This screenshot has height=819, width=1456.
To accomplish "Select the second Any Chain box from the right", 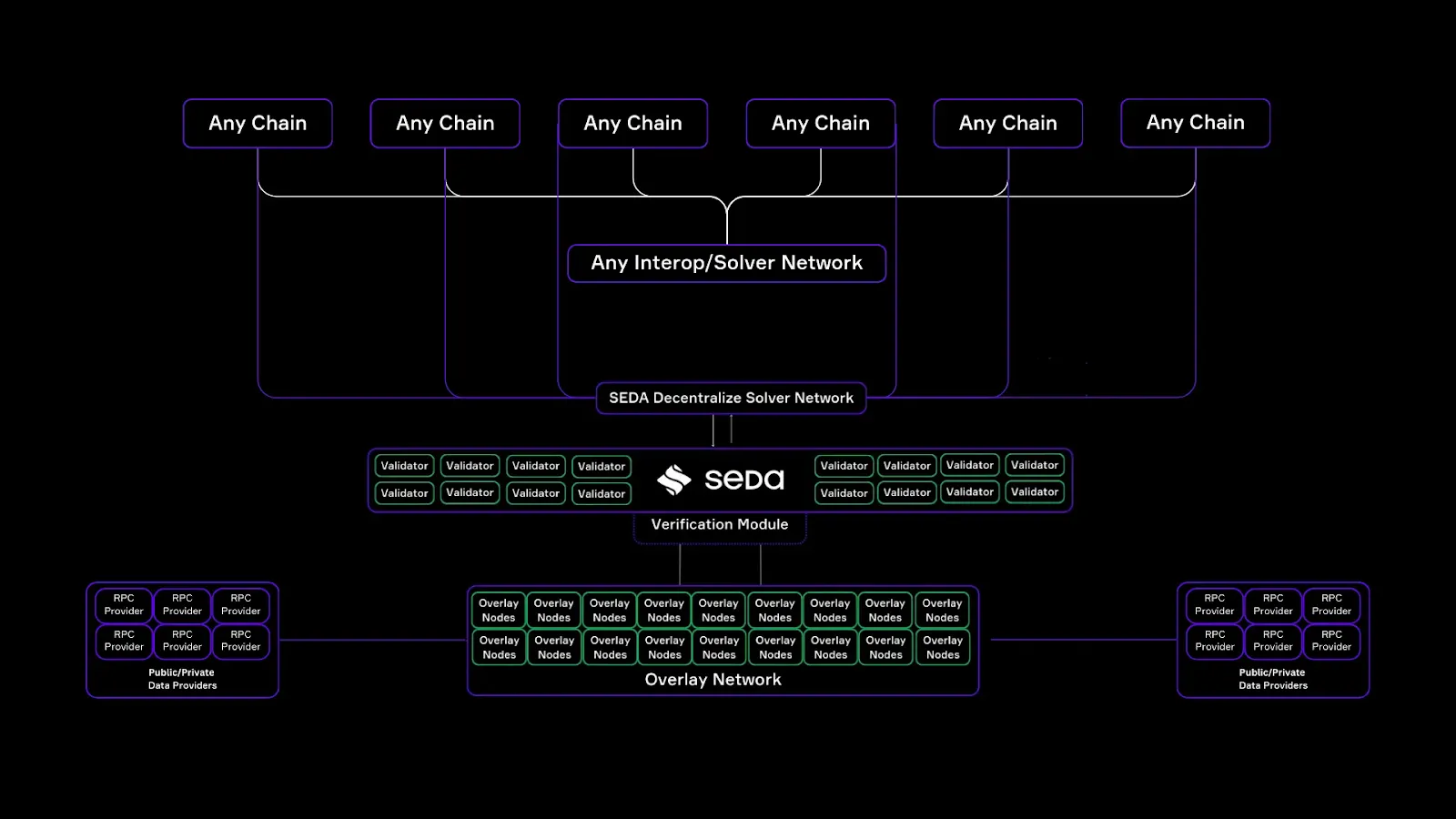I will click(1008, 123).
